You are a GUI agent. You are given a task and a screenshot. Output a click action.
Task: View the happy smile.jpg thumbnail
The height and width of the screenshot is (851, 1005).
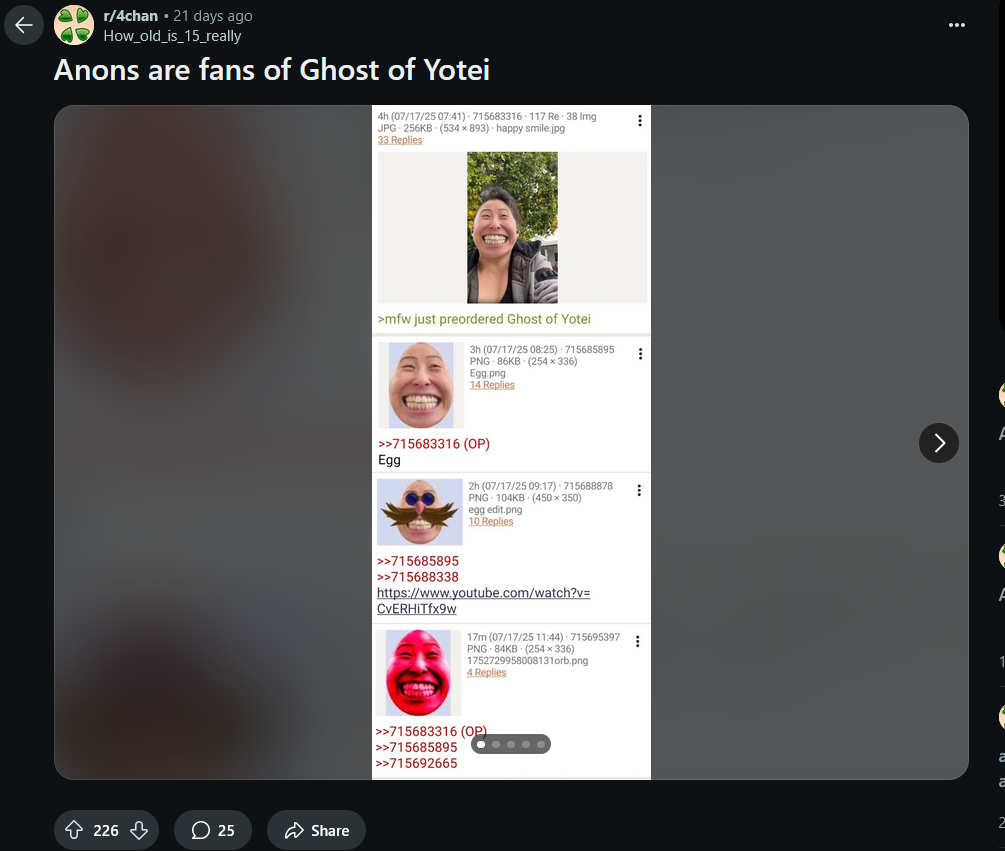512,227
